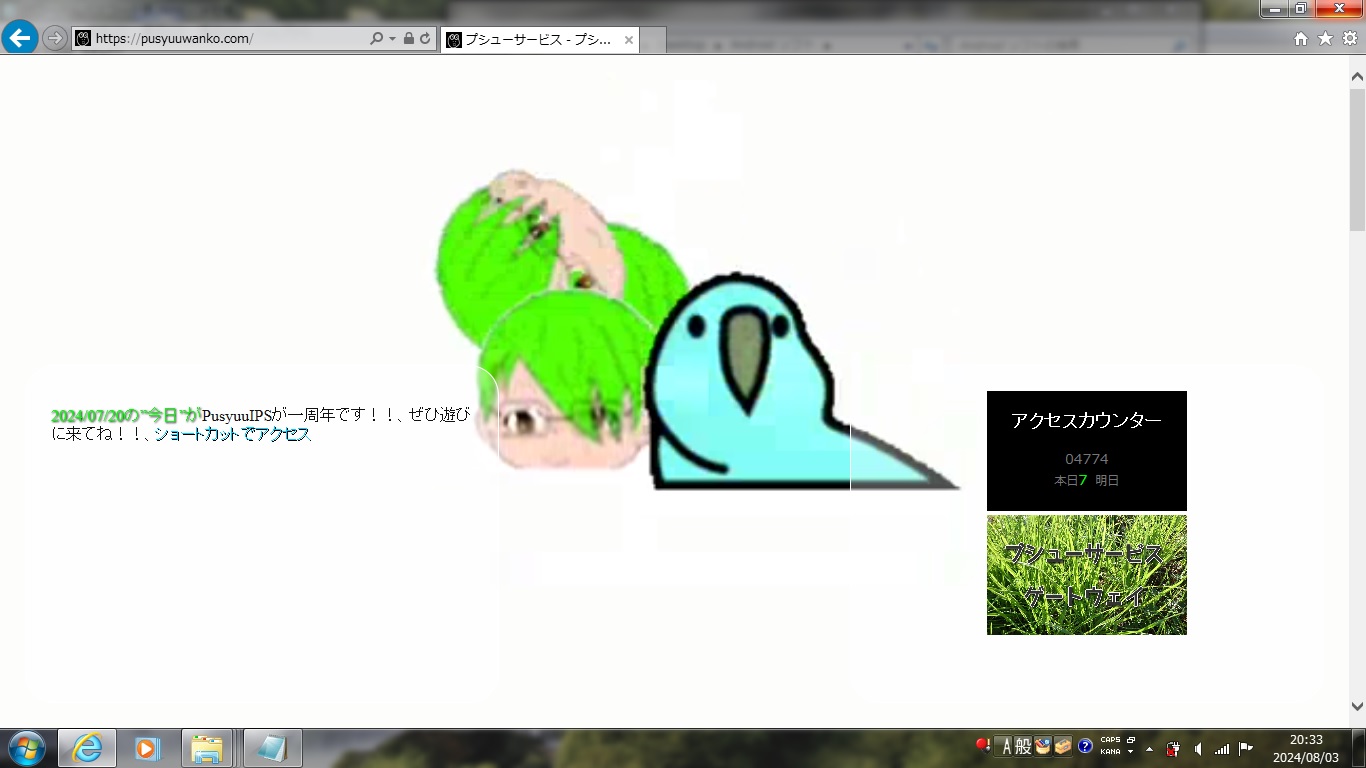Launch Windows Media Player from the taskbar
The image size is (1366, 768).
[148, 748]
